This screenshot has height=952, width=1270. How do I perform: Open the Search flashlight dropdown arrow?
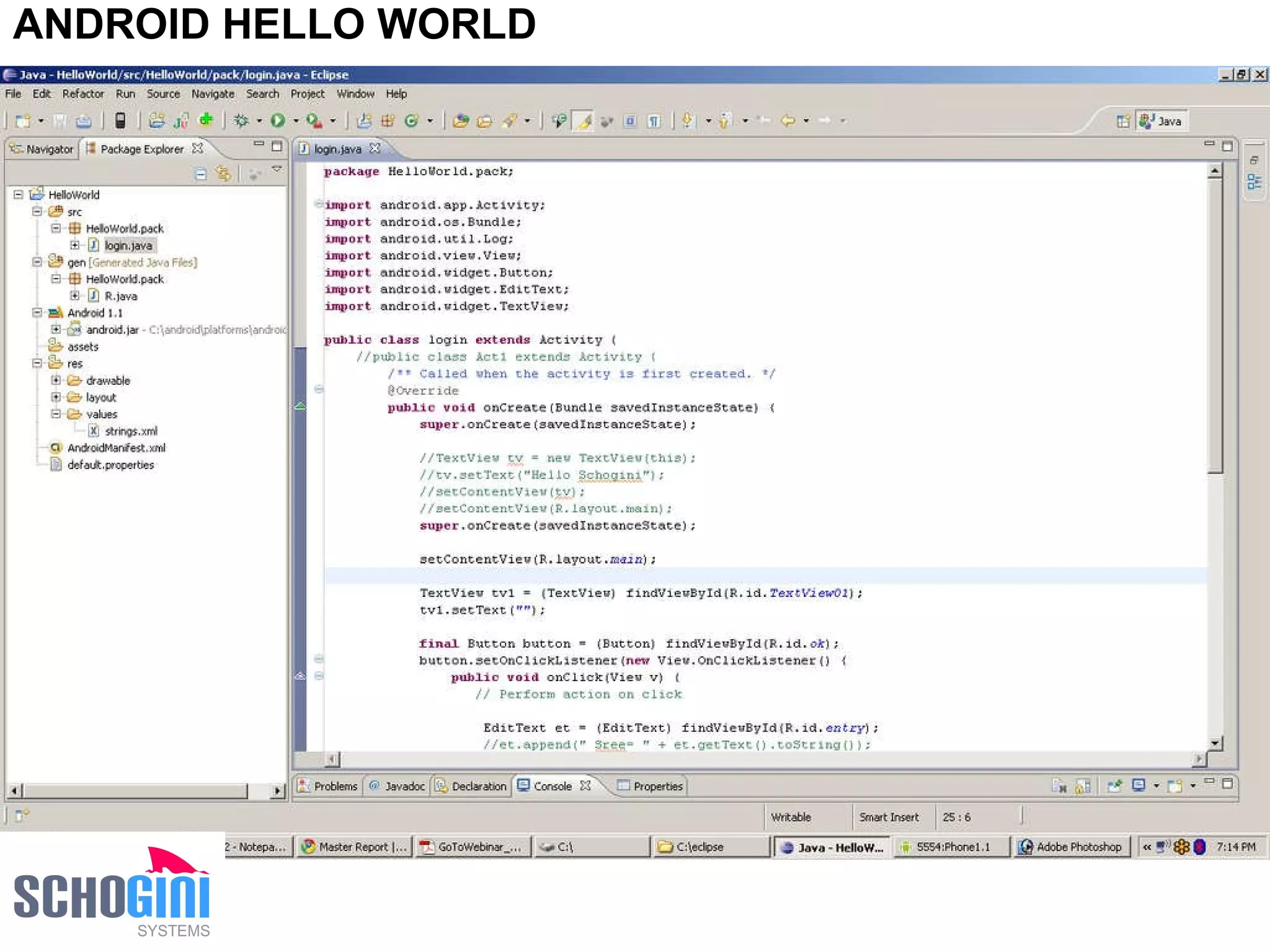click(527, 121)
